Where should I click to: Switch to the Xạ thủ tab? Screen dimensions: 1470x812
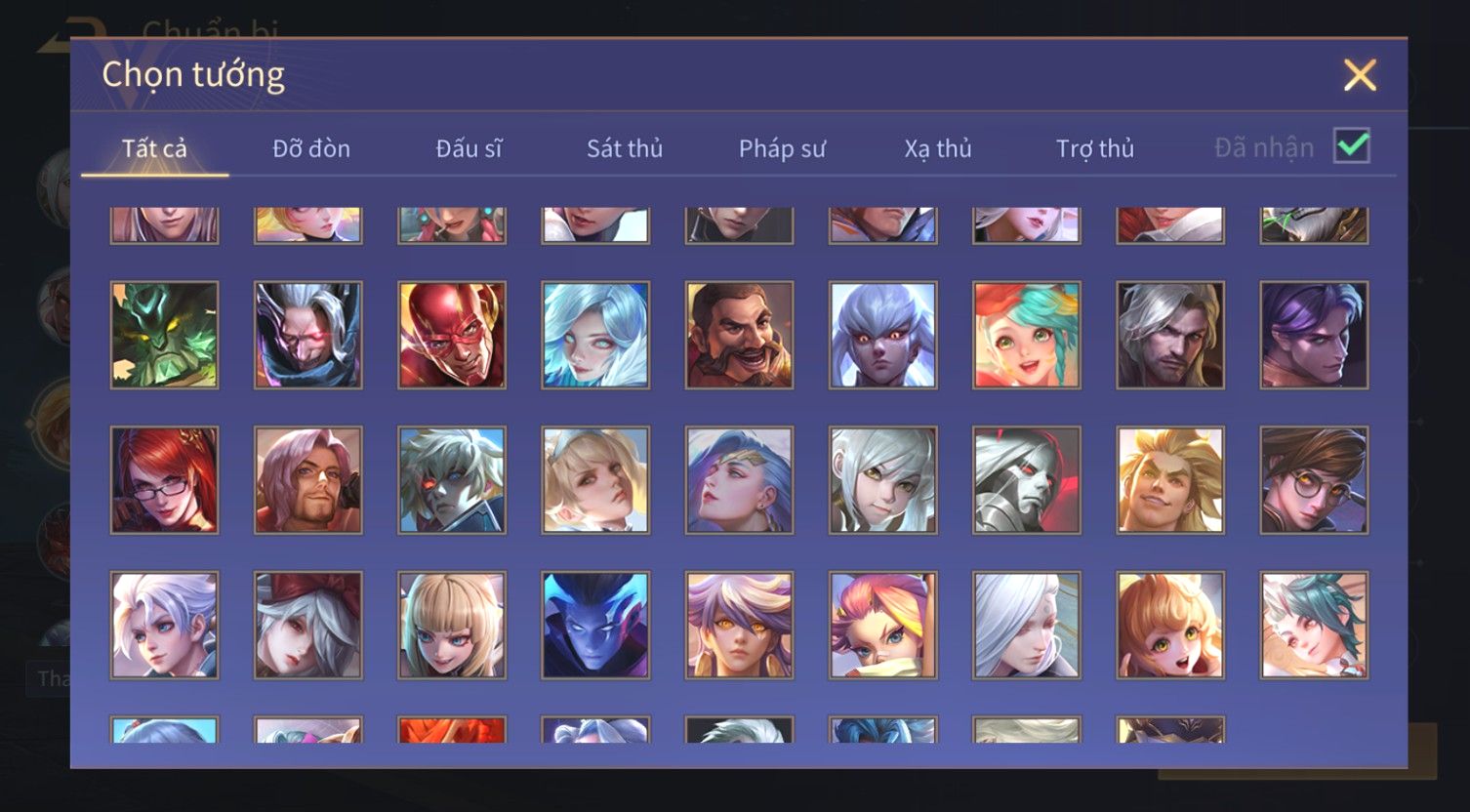[x=938, y=148]
